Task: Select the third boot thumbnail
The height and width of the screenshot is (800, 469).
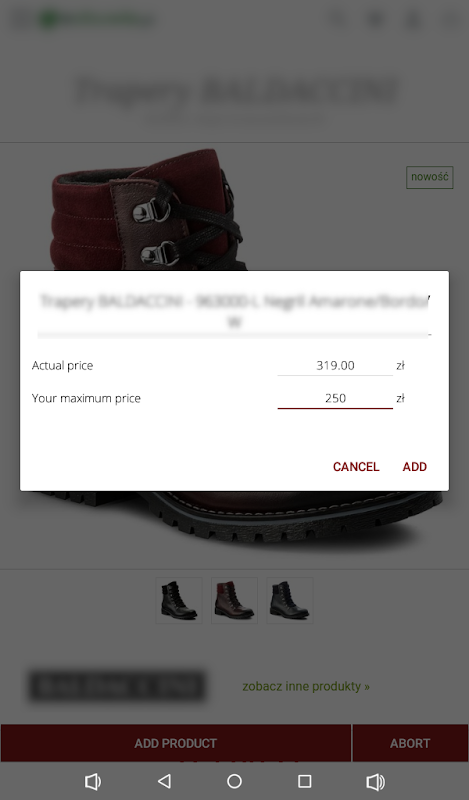Action: [x=290, y=600]
